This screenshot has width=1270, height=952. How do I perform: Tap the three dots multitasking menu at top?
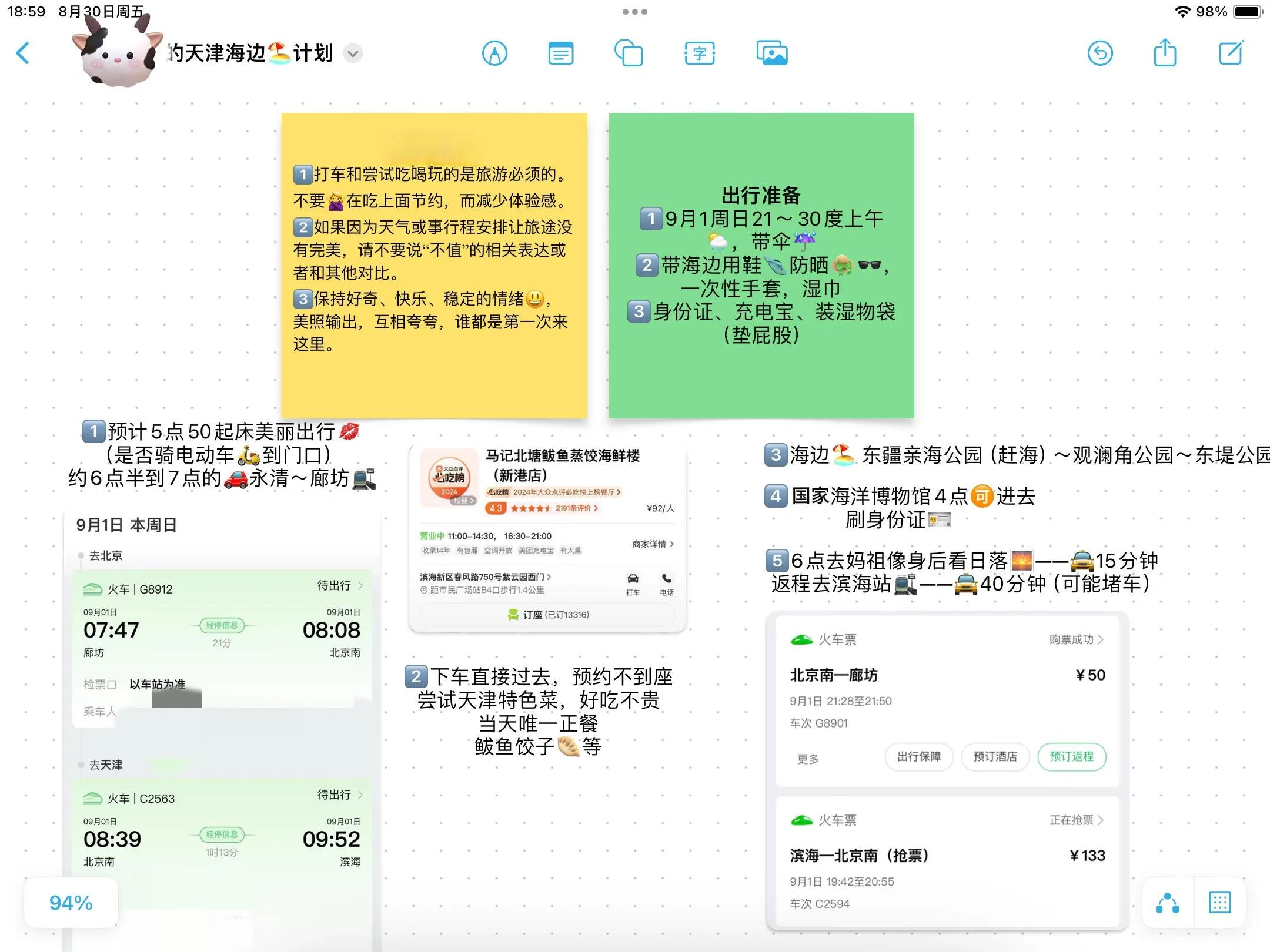click(634, 12)
